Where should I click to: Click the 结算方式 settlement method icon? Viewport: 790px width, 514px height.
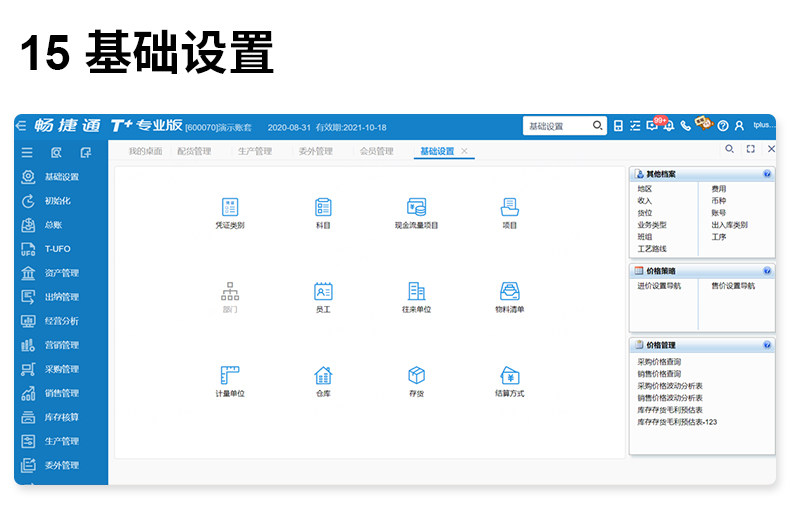[x=509, y=375]
